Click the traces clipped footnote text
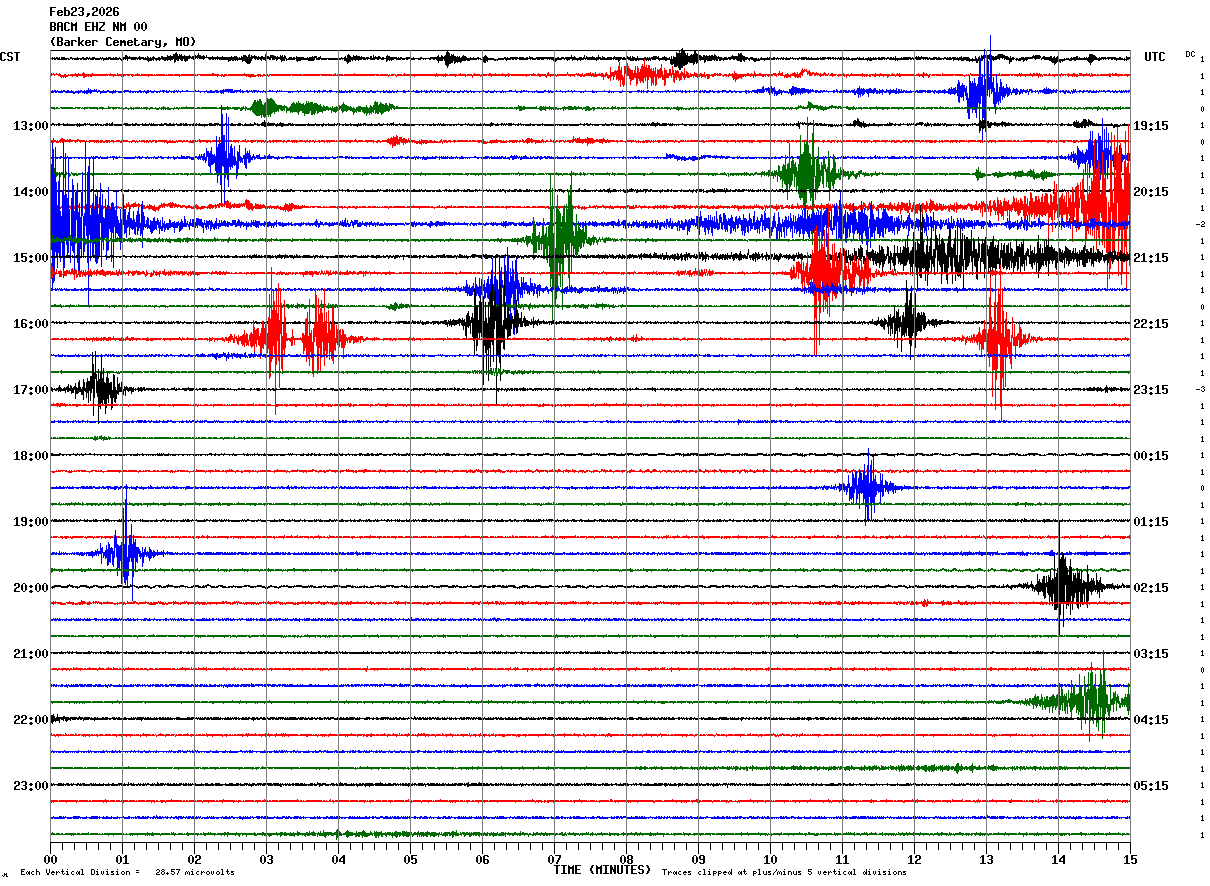Screen dimensions: 1210x886 pos(784,872)
